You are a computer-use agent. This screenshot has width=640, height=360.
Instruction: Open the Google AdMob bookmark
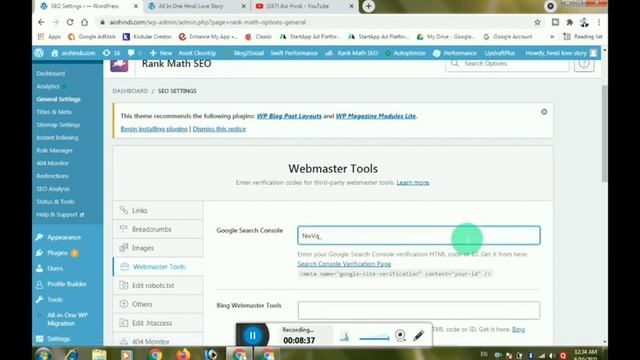pyautogui.click(x=92, y=37)
